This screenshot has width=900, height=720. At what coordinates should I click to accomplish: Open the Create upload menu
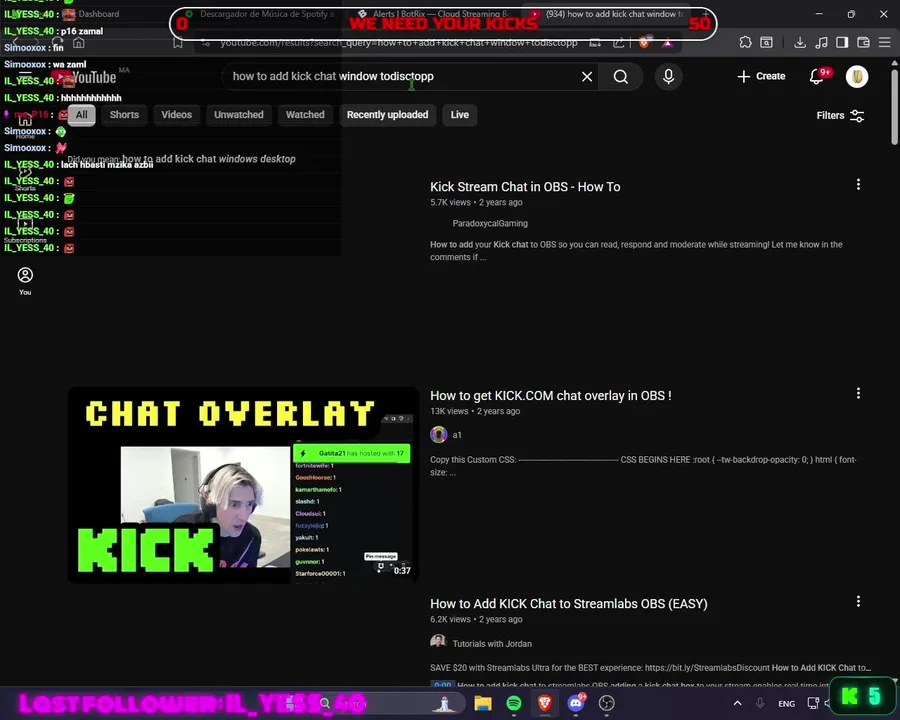[761, 76]
